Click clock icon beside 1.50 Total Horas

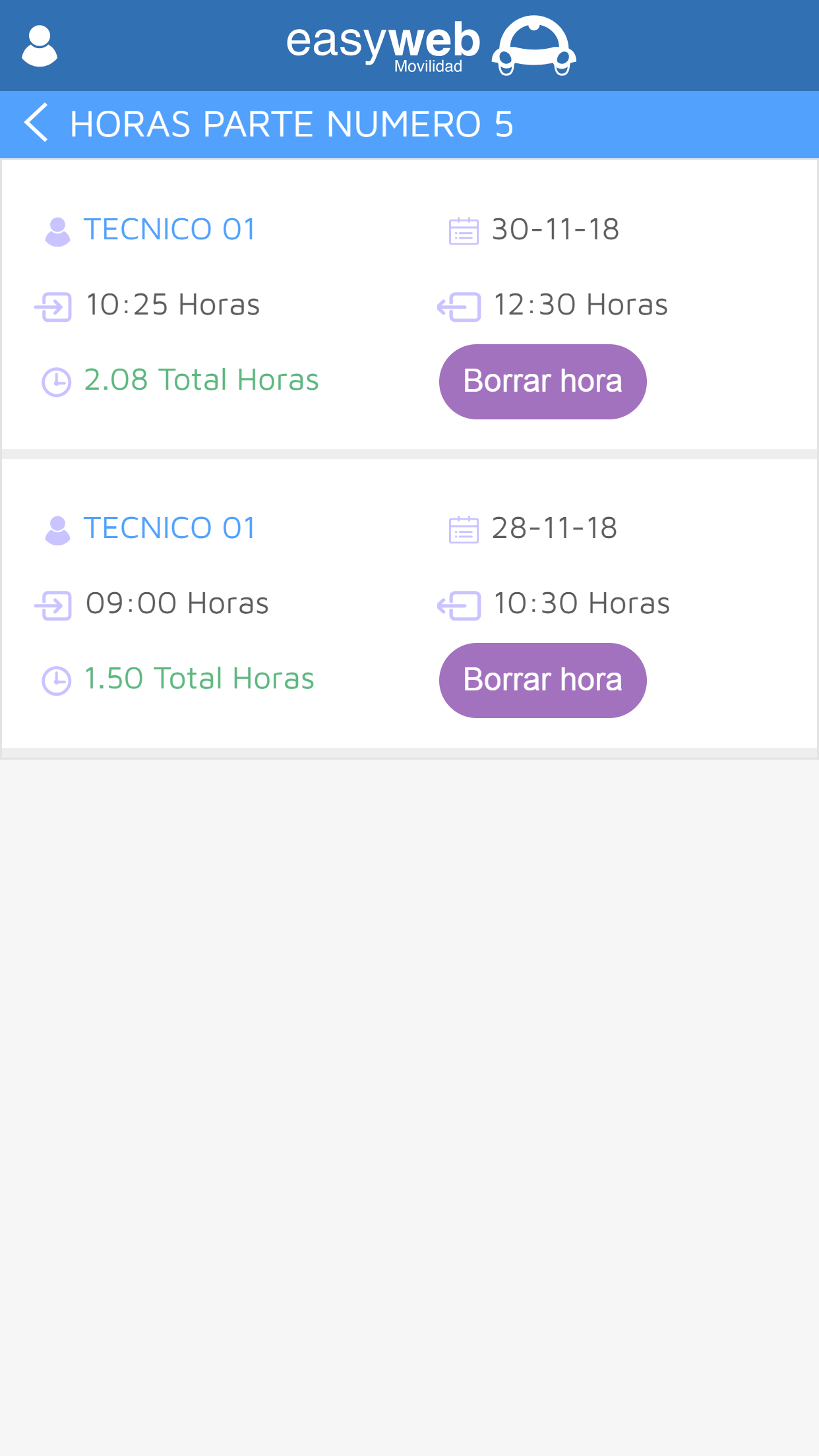(x=57, y=681)
